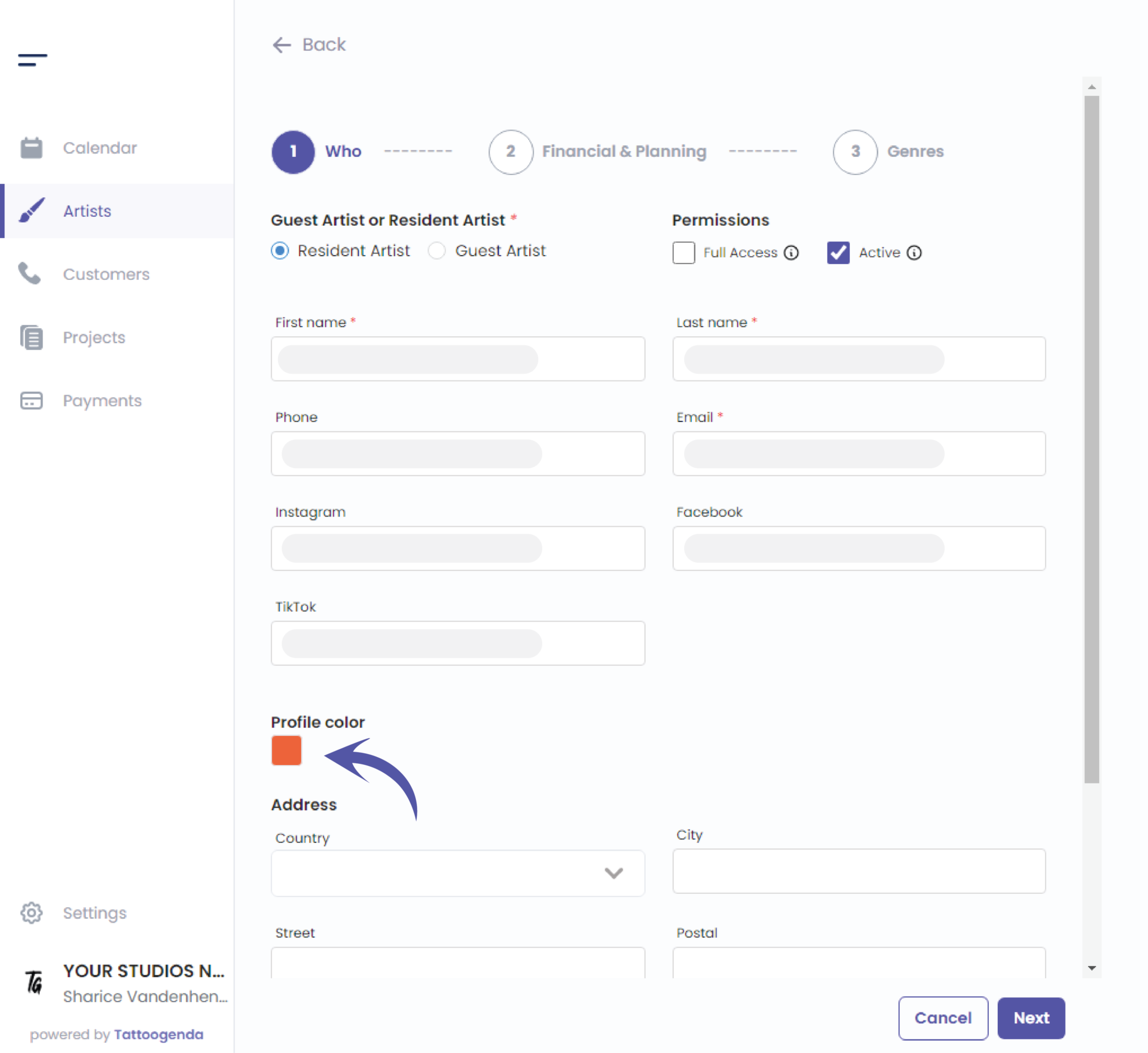Click the Customers phone icon

[x=30, y=273]
